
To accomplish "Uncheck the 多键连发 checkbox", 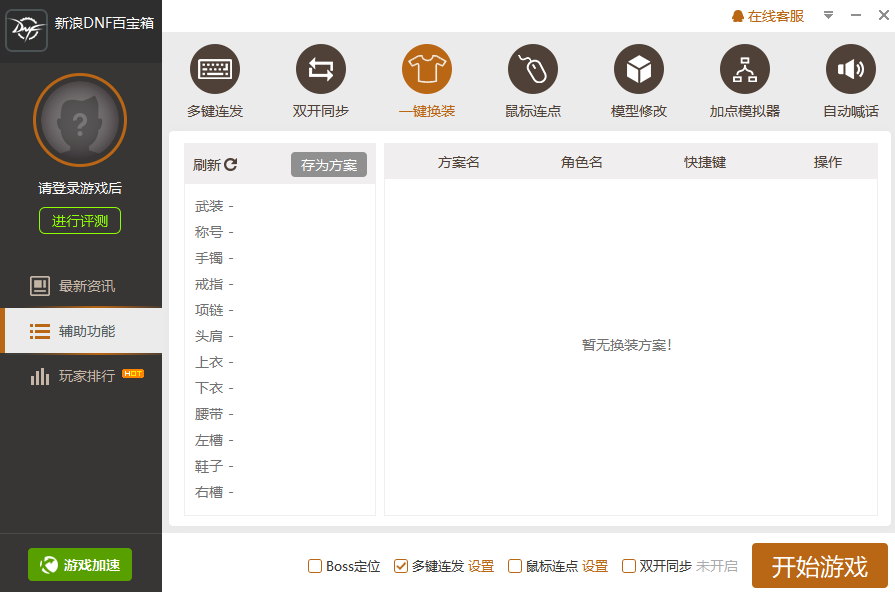I will (401, 566).
